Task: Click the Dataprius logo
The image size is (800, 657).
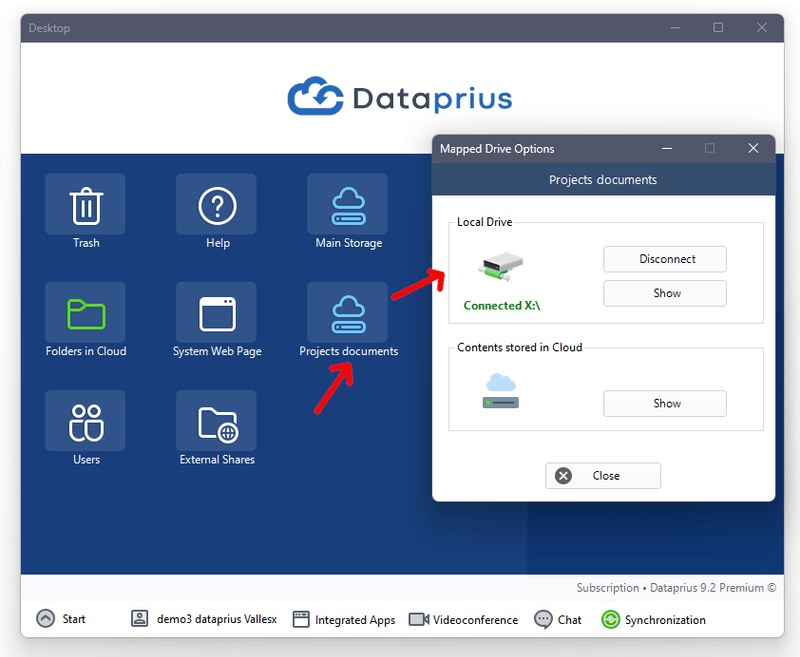Action: click(399, 96)
